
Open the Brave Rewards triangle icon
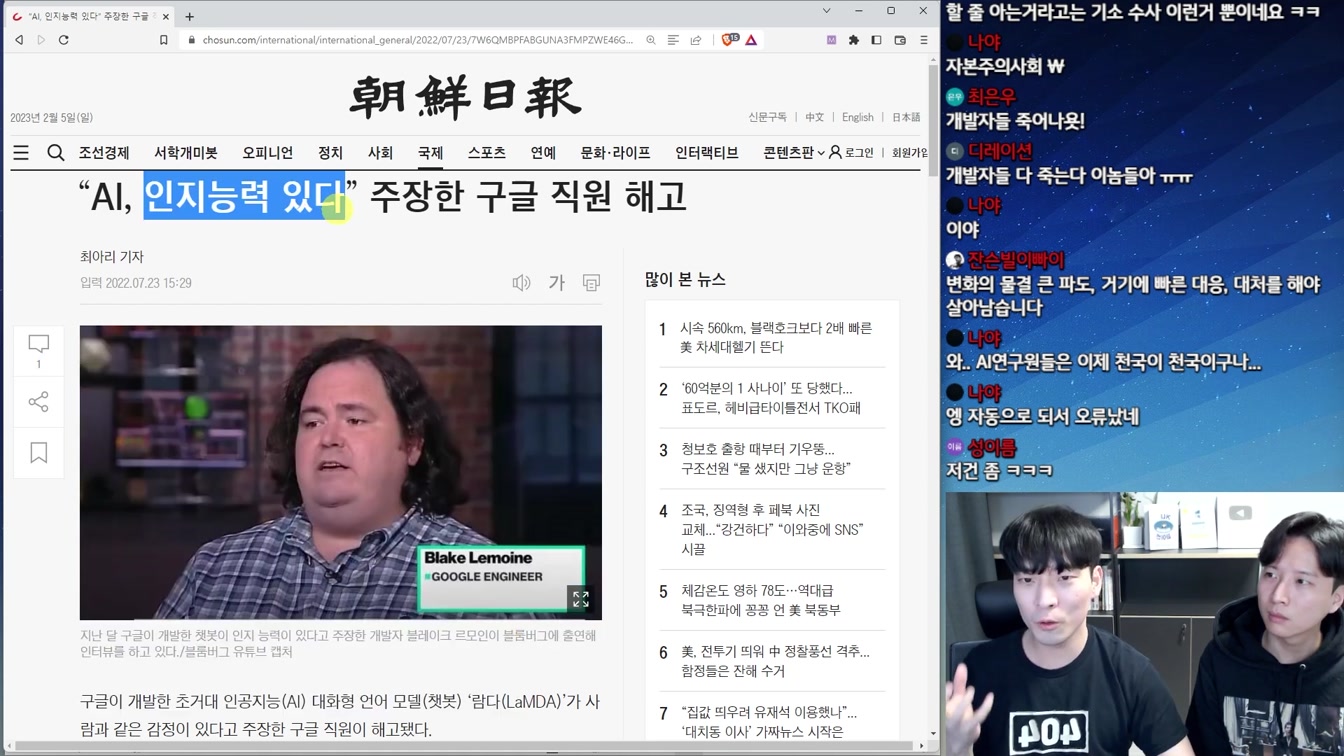(751, 40)
